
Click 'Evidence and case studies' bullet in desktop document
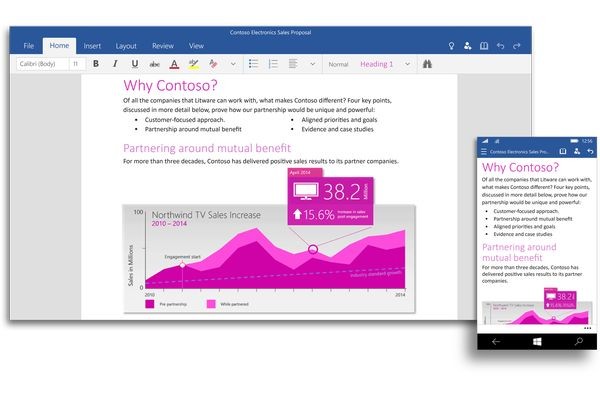coord(338,129)
